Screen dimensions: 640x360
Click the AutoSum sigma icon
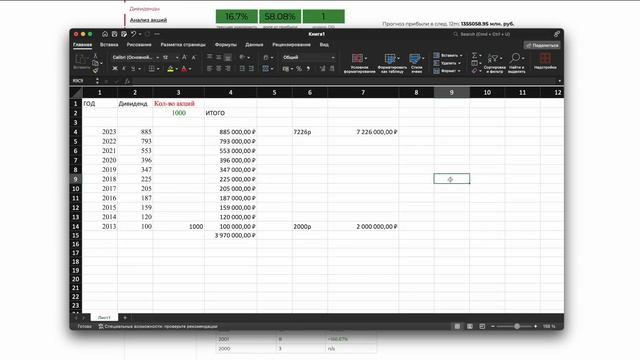pyautogui.click(x=474, y=56)
